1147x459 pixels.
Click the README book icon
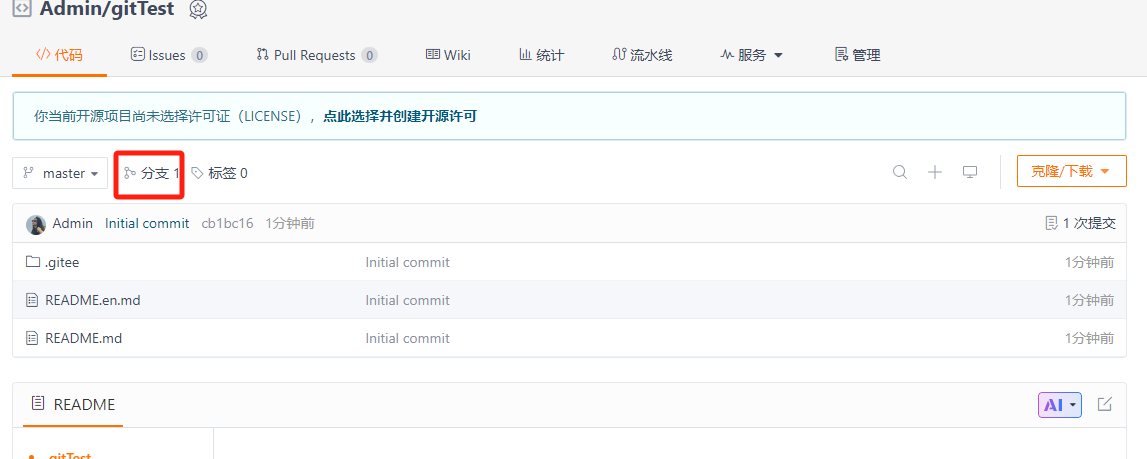(x=36, y=403)
